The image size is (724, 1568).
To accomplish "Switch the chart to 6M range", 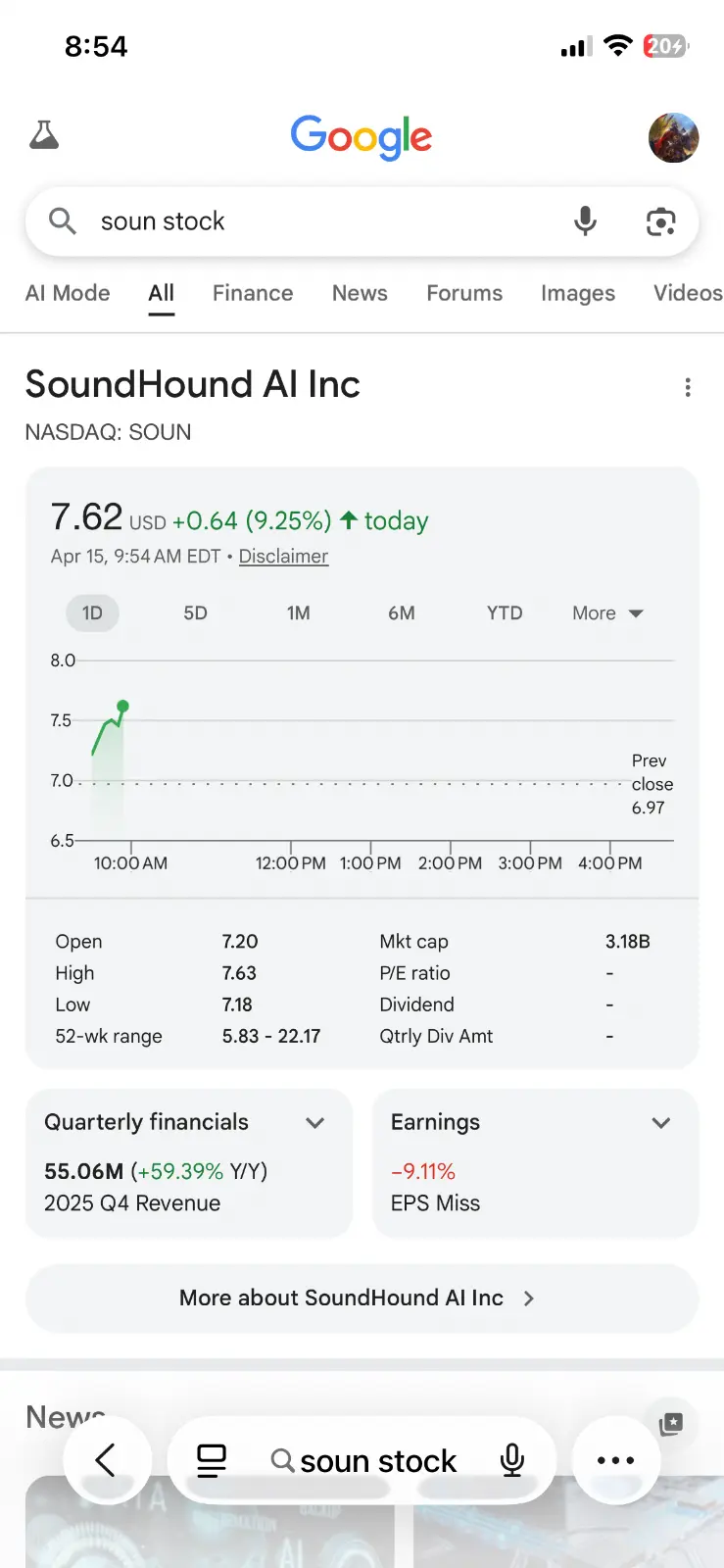I will tap(402, 613).
